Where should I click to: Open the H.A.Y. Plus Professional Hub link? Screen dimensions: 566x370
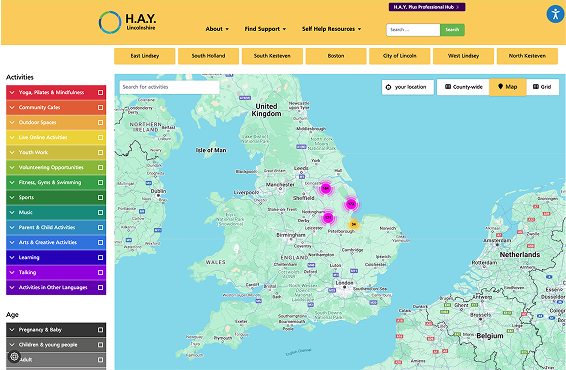click(427, 7)
